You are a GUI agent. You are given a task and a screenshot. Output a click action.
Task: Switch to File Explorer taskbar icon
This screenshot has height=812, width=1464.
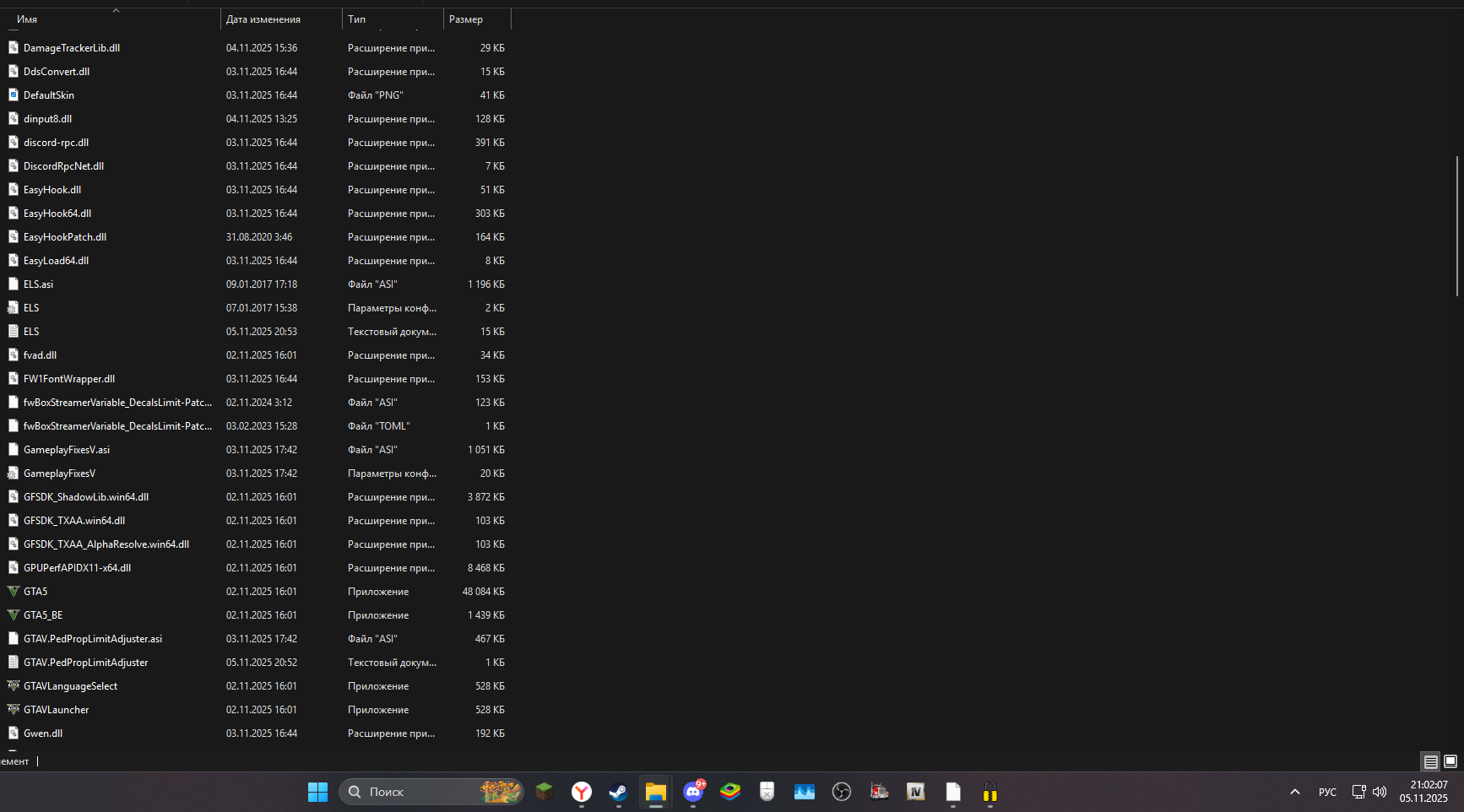click(656, 792)
